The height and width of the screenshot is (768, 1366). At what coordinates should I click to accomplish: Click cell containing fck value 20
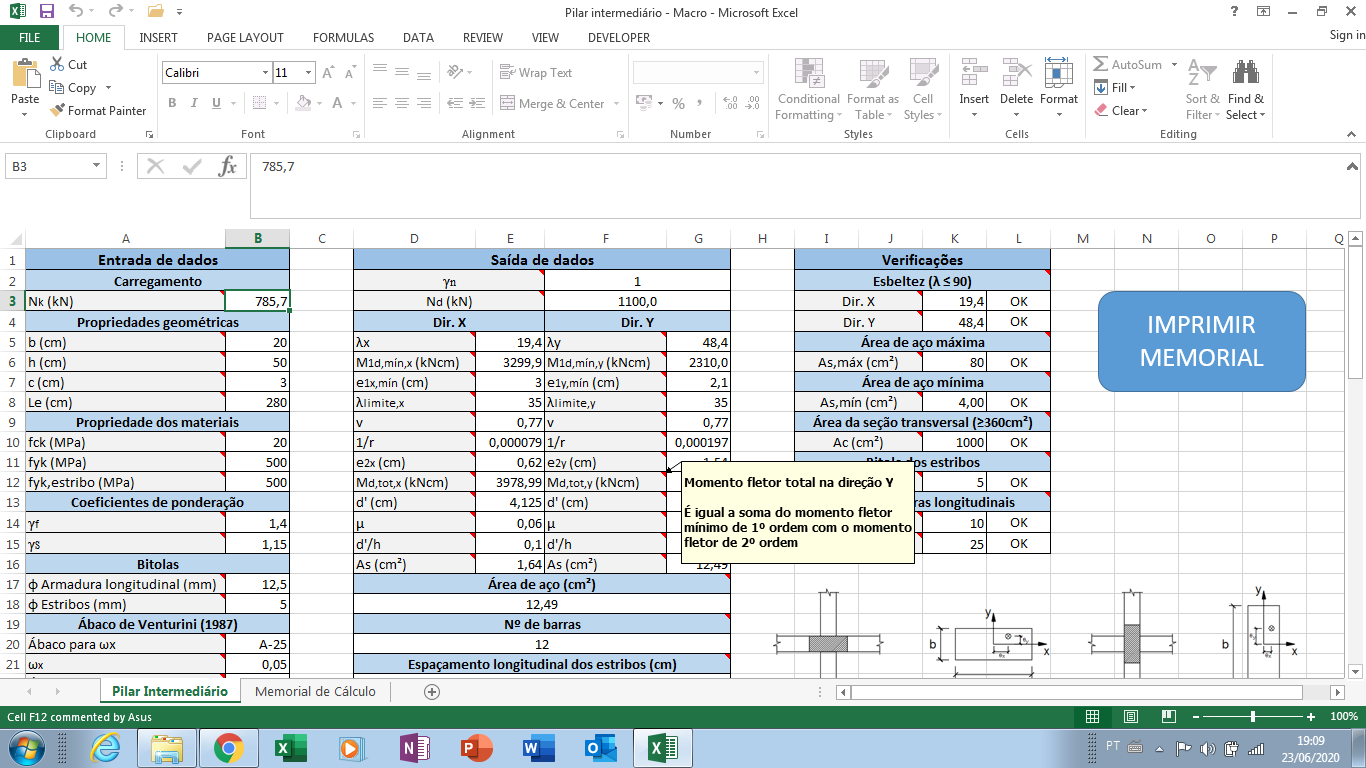coord(258,442)
